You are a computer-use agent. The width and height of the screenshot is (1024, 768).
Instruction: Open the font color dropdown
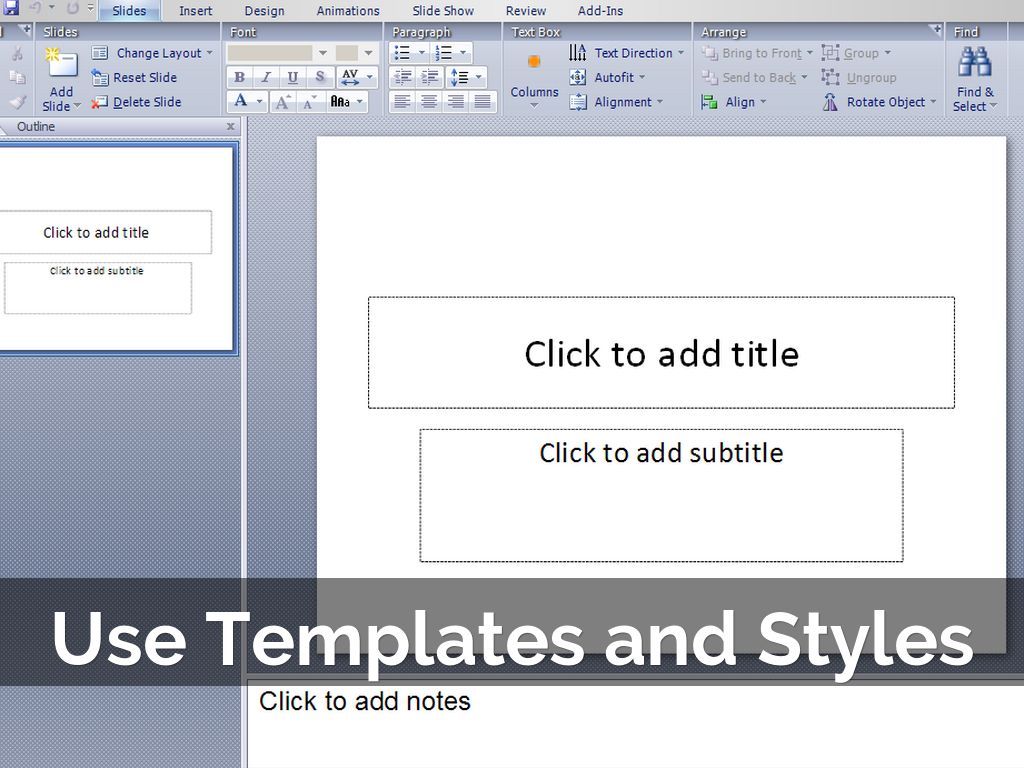[260, 102]
